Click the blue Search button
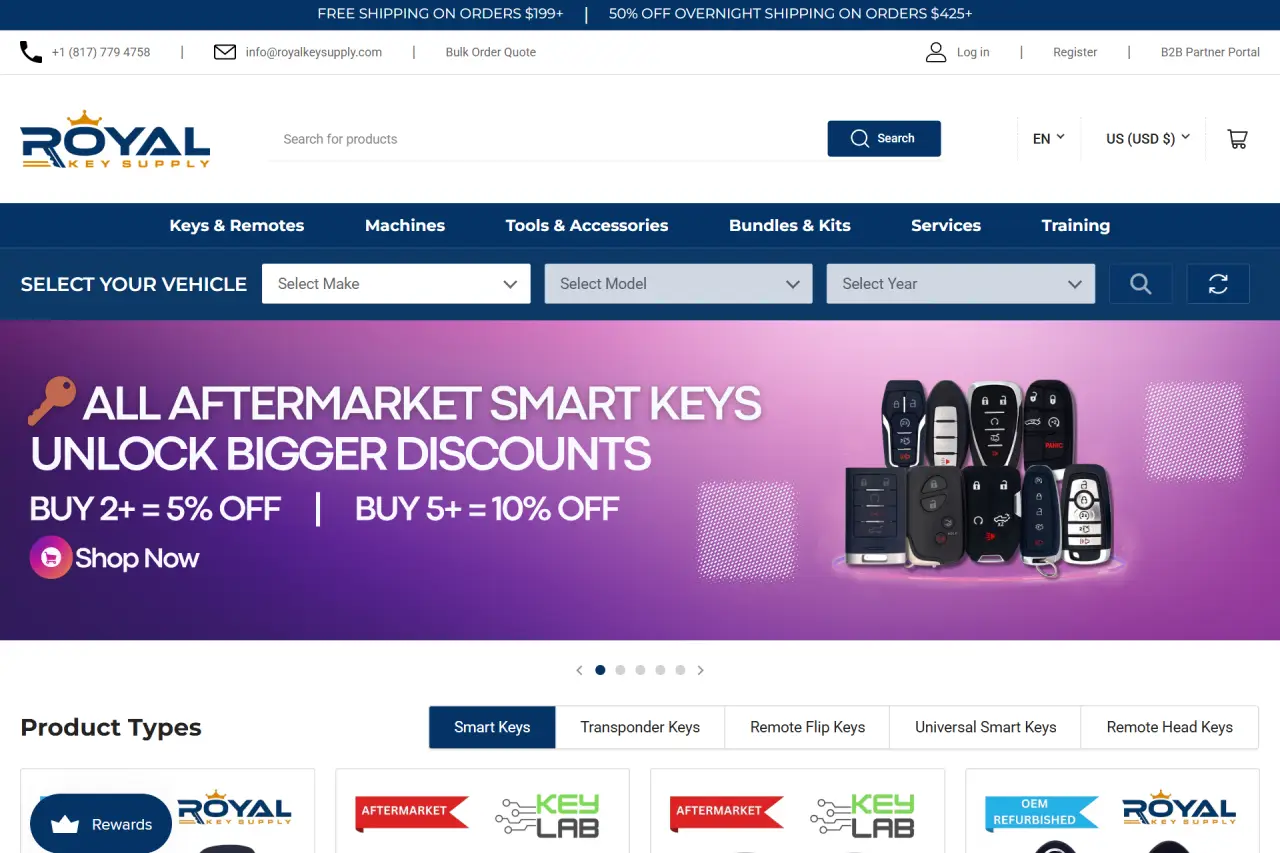 click(884, 139)
